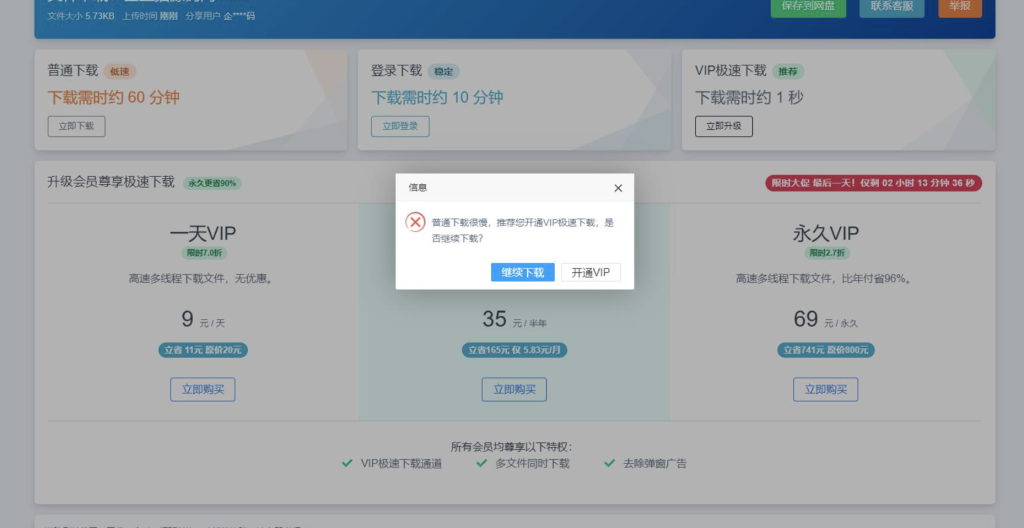This screenshot has width=1024, height=528.
Task: Click the 9 元/天 price
Action: coord(203,320)
